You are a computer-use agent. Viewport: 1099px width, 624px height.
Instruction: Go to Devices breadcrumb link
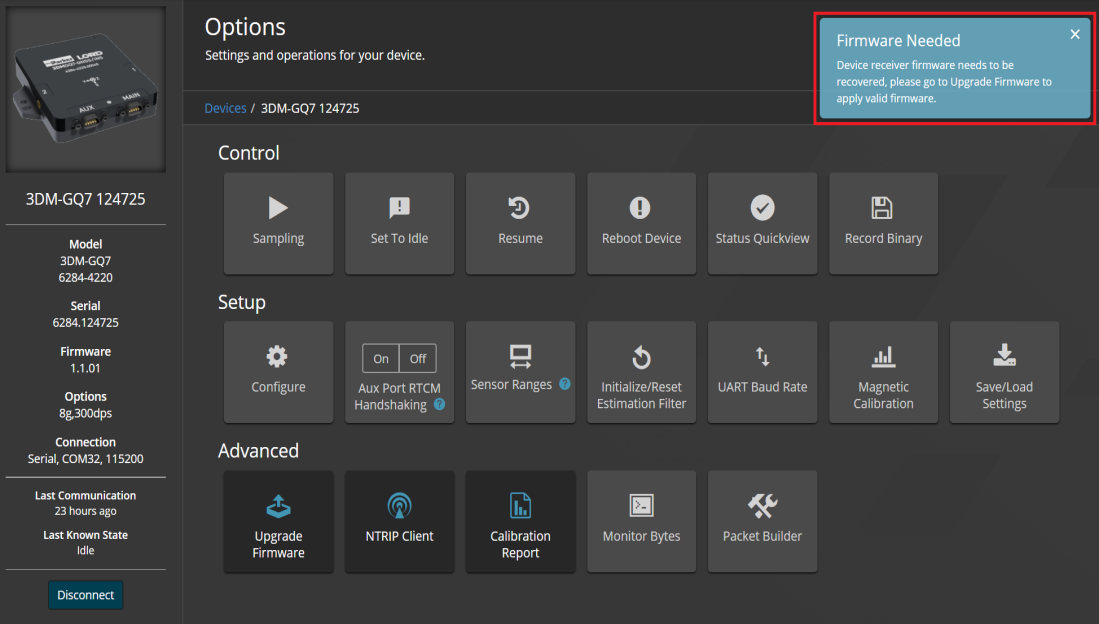225,108
